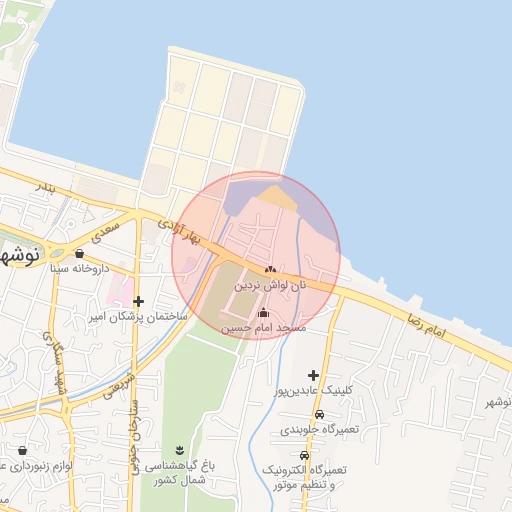
Task: Select the تعمیرگاه الکترونیک car icon
Action: click(x=304, y=455)
